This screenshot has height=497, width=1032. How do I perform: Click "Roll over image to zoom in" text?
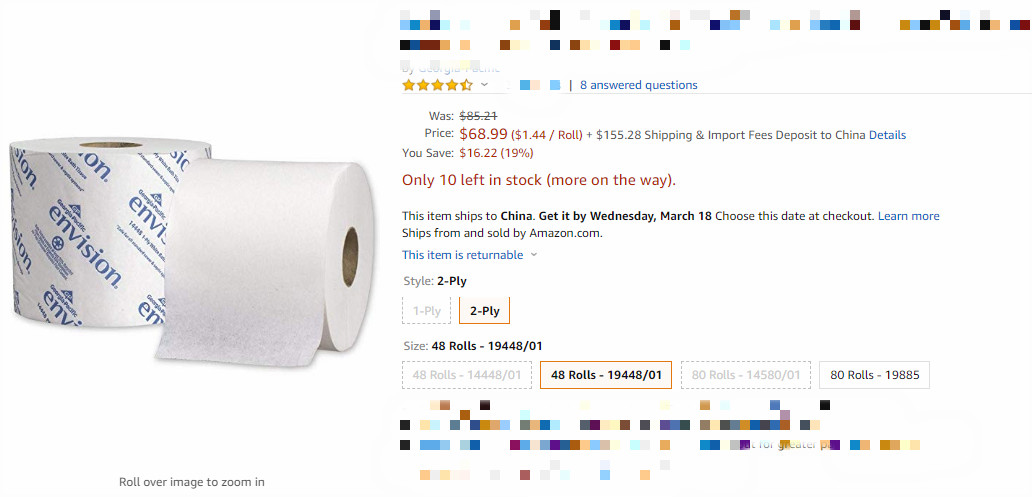(x=192, y=482)
